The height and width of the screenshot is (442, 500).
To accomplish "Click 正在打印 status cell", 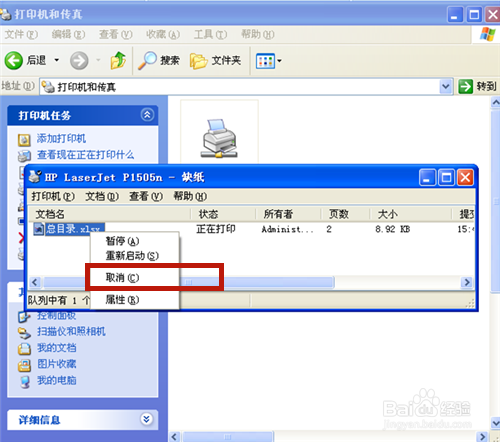I will tap(216, 229).
